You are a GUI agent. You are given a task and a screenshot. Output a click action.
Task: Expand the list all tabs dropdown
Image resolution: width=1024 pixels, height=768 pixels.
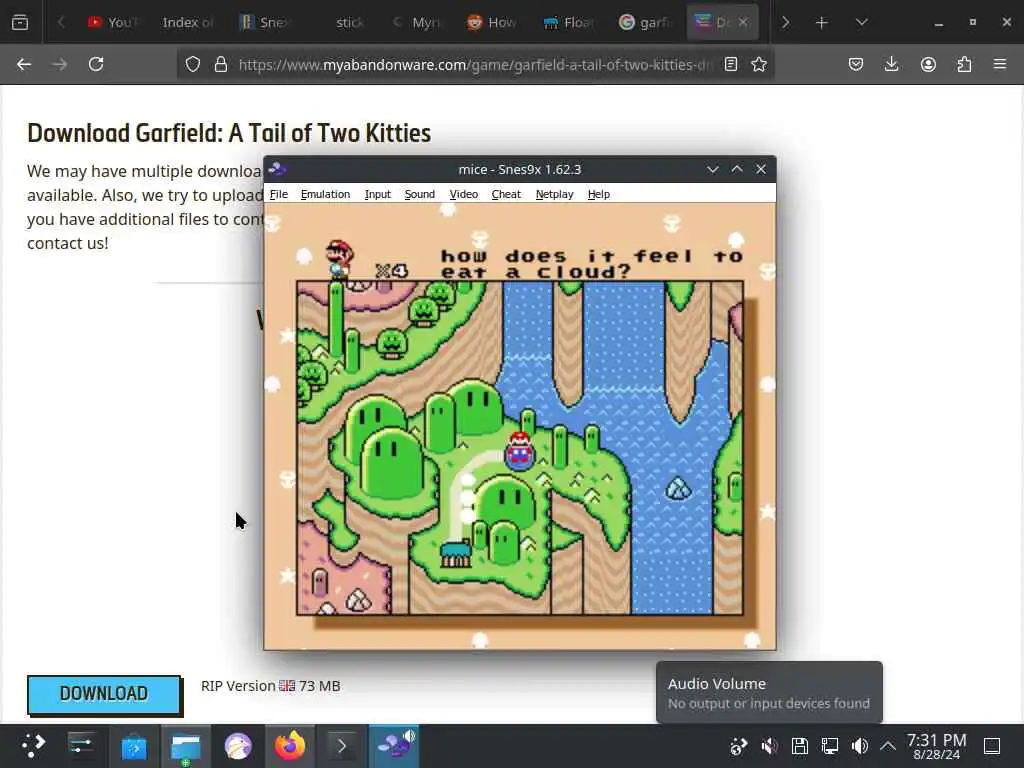click(x=861, y=22)
